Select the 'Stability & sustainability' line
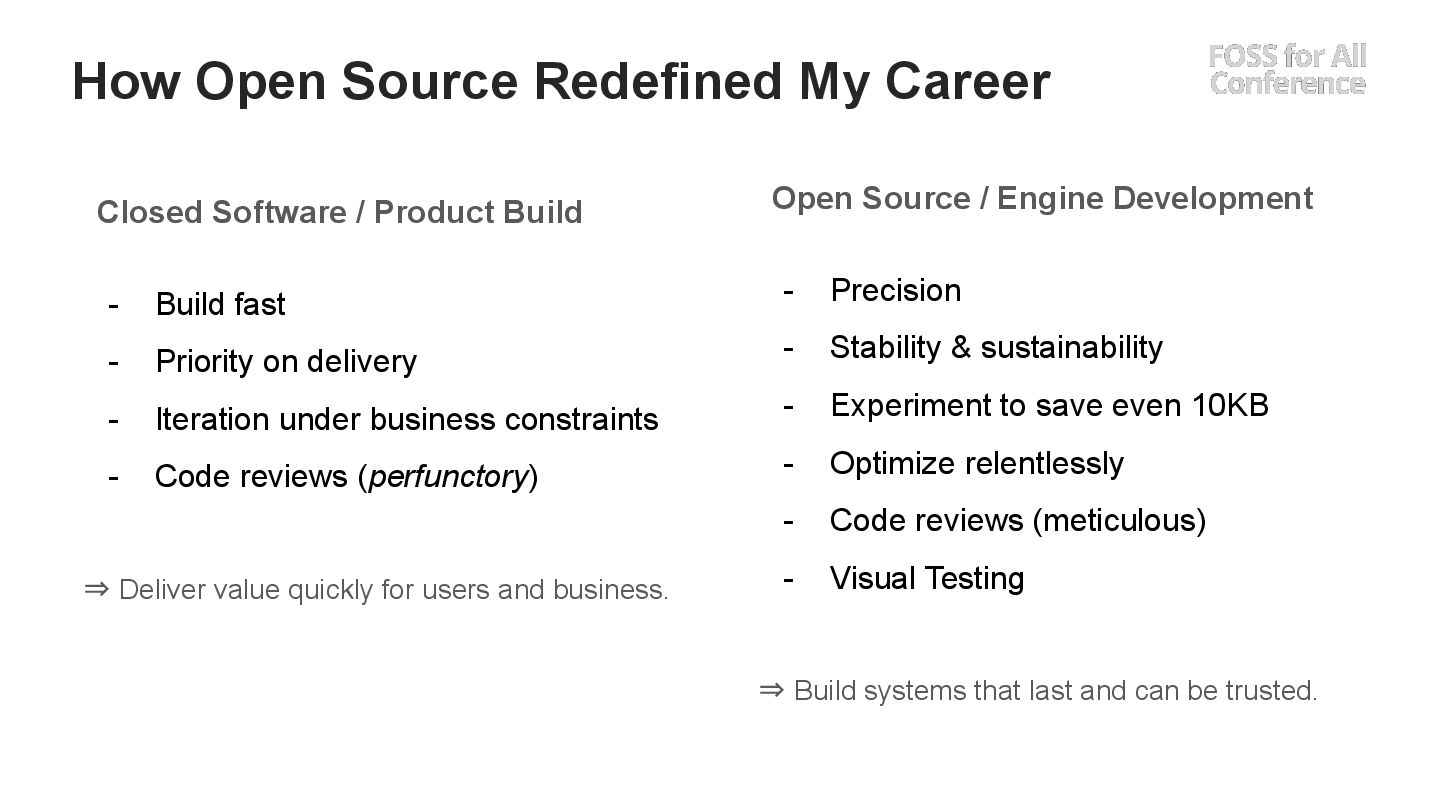 pos(996,347)
